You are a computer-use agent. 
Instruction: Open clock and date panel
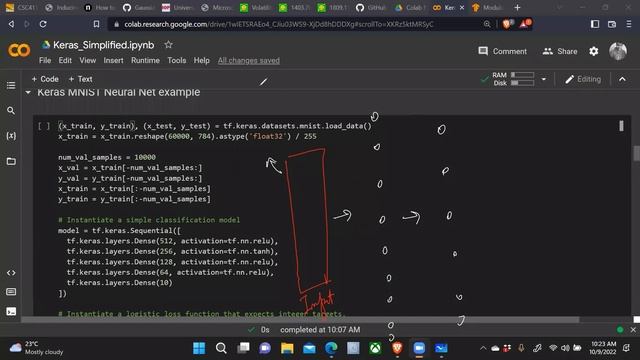click(602, 348)
